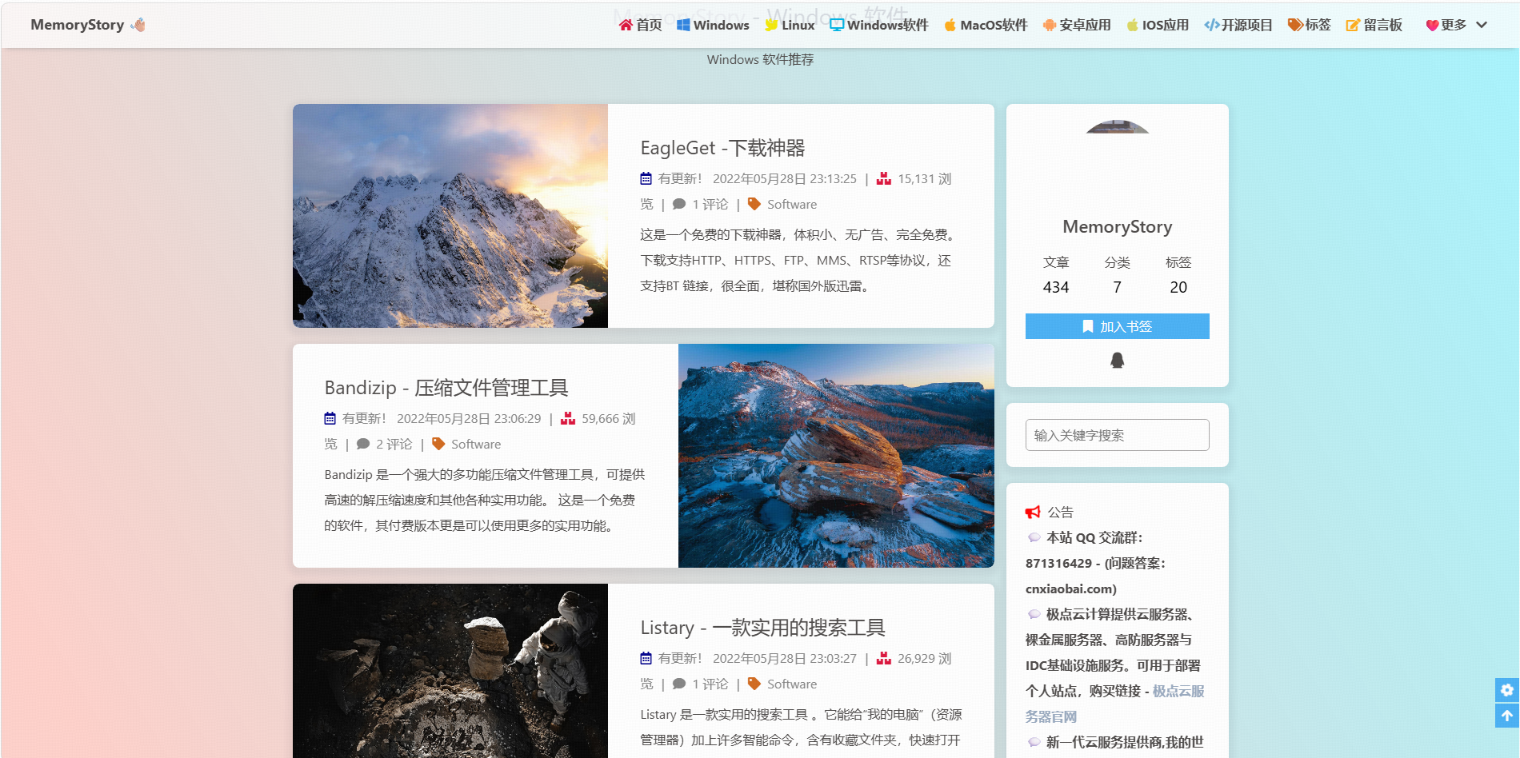Open the EagleGet -下载神器 article title
Viewport: 1520px width, 758px height.
coord(722,148)
